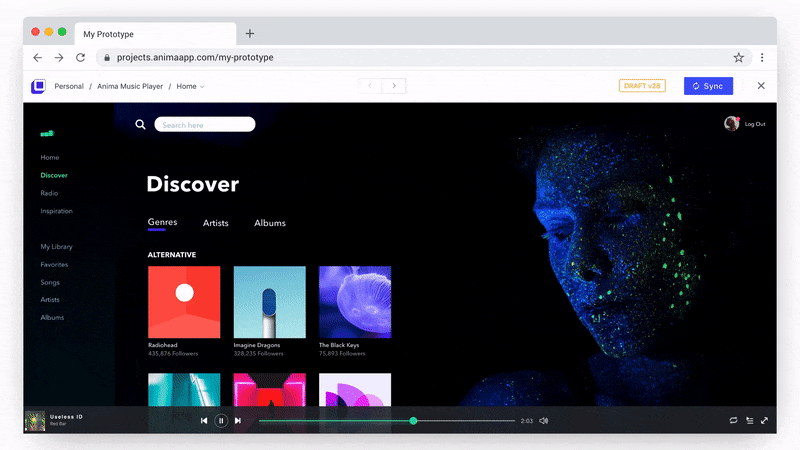Screen dimensions: 800x450
Task: Skip to the previous track
Action: [x=204, y=421]
